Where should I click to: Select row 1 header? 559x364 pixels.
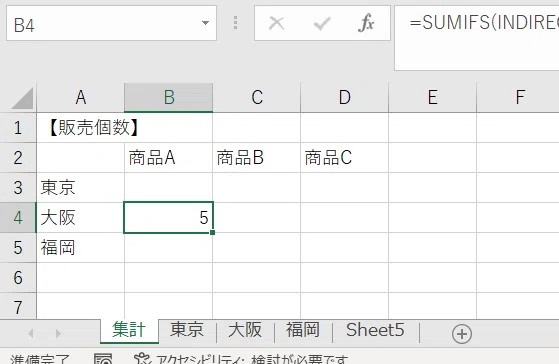pos(18,128)
